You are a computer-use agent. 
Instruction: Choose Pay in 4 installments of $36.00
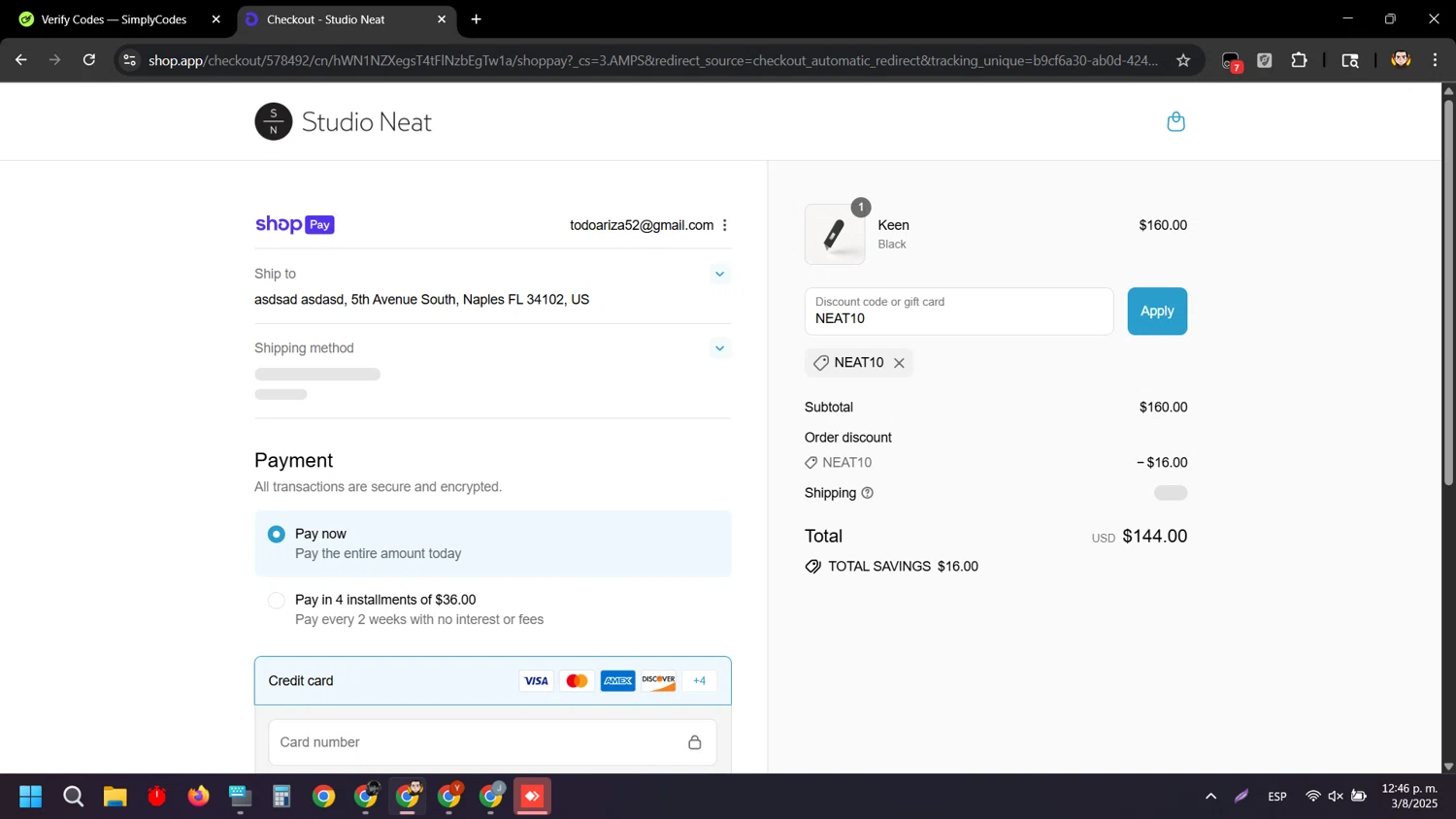point(277,601)
